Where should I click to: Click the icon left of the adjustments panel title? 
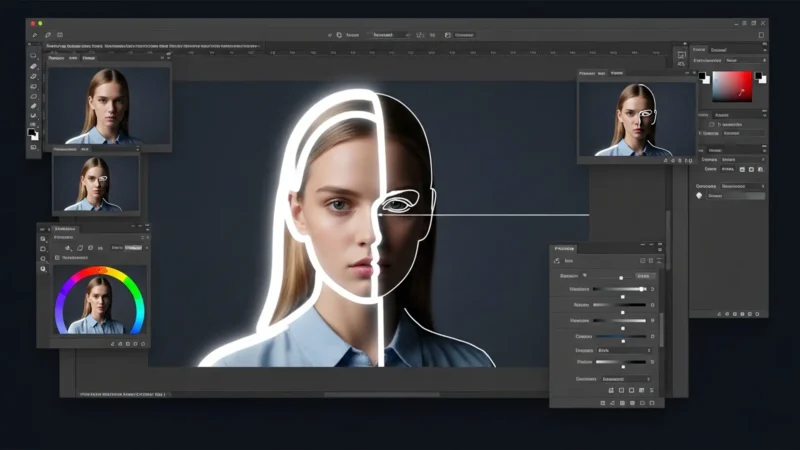click(557, 261)
